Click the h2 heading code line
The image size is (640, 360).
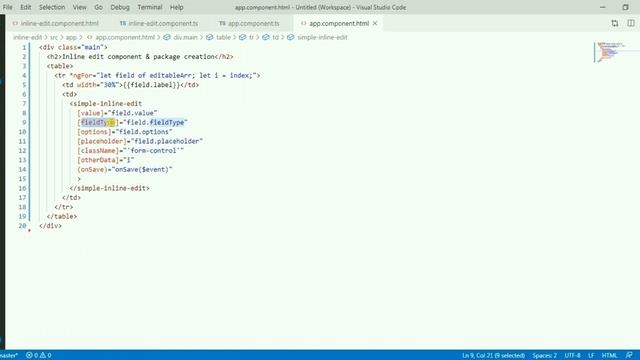point(140,57)
